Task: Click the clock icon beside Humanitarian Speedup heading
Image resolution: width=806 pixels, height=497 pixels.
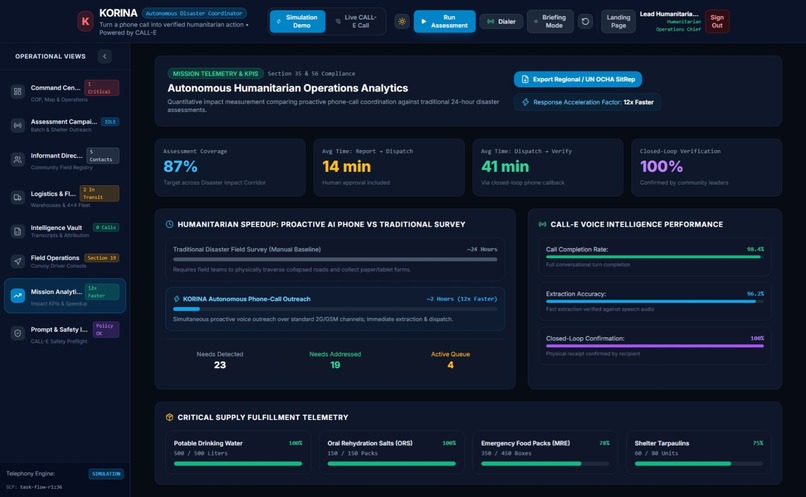Action: (169, 224)
